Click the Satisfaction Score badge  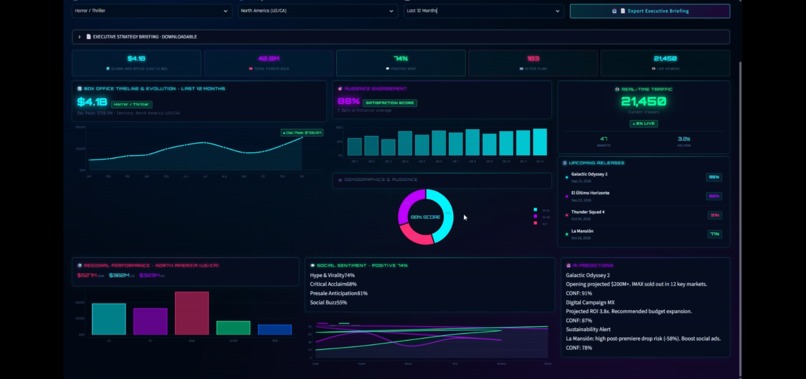(390, 103)
